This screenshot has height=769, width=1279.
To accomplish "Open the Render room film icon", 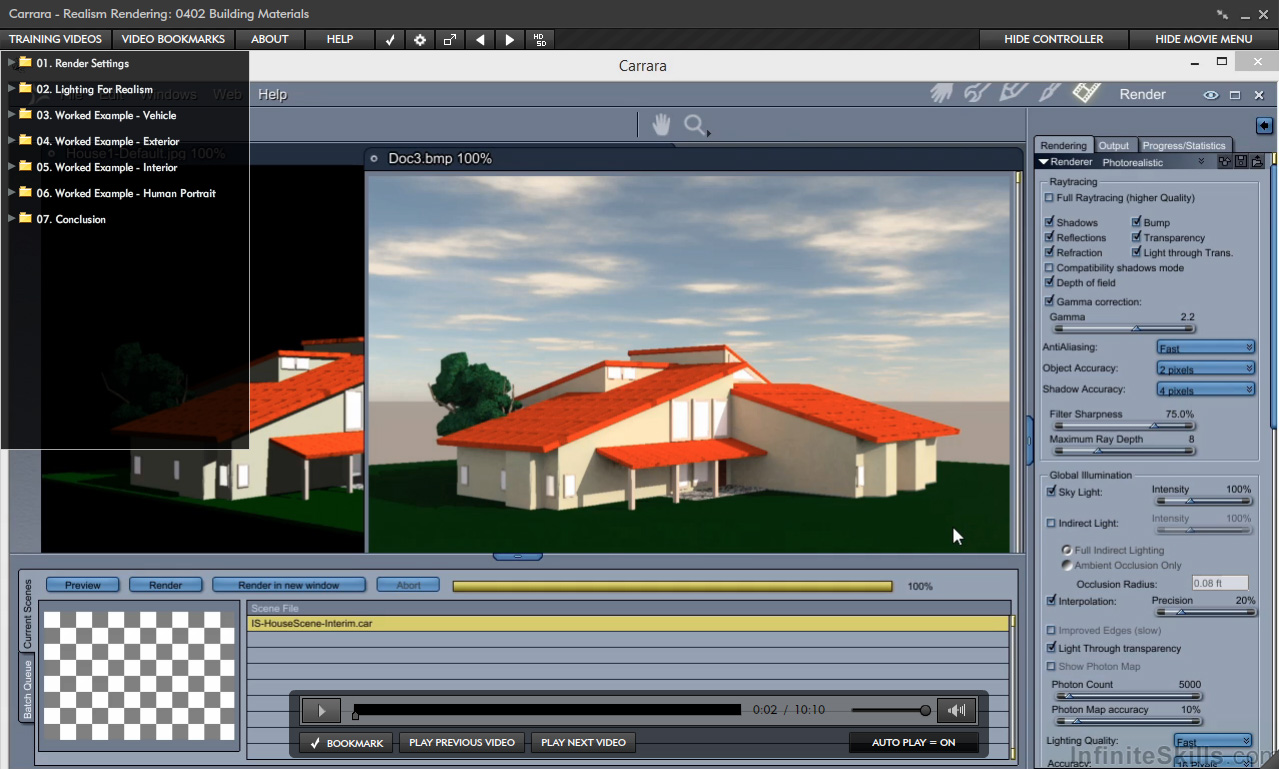I will point(1086,93).
